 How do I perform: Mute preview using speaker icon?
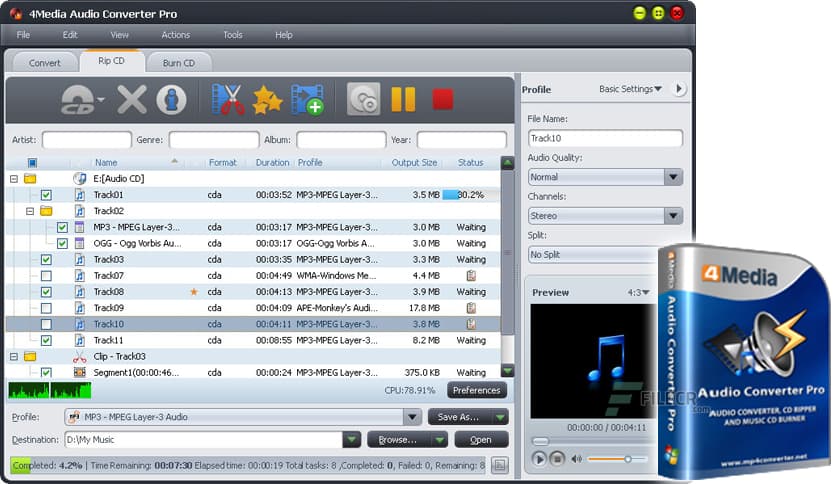576,458
